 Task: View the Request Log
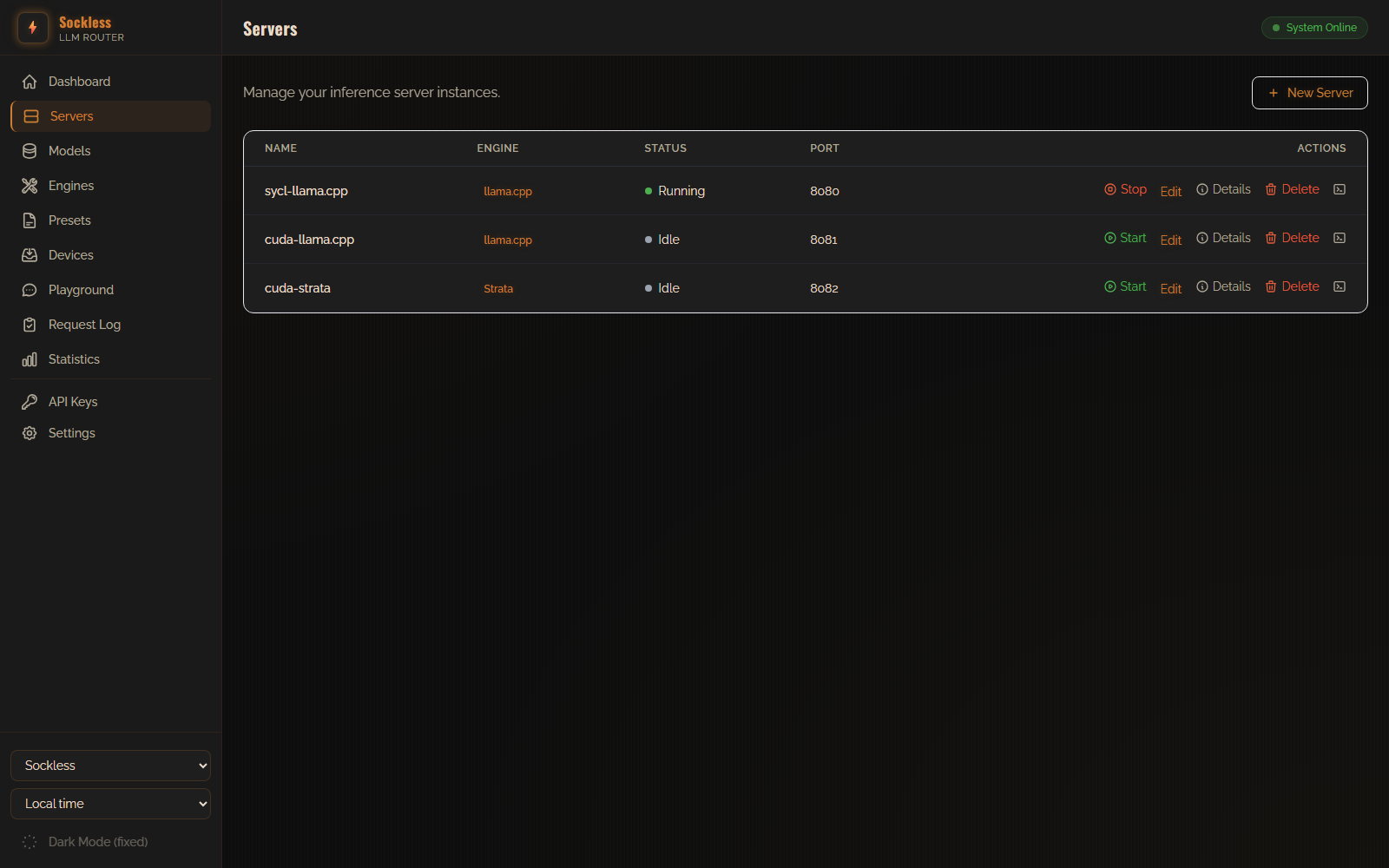click(110, 325)
